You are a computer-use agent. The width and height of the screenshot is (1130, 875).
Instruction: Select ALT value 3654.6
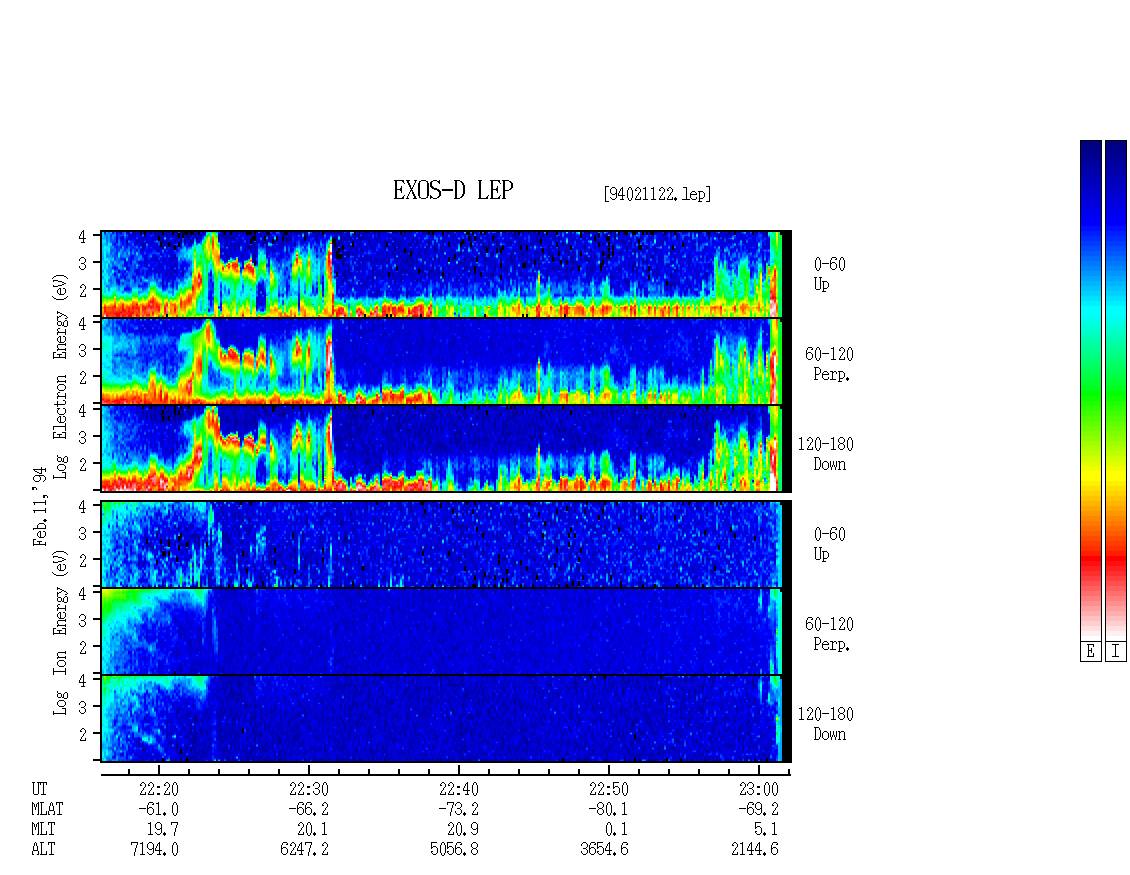pos(604,850)
